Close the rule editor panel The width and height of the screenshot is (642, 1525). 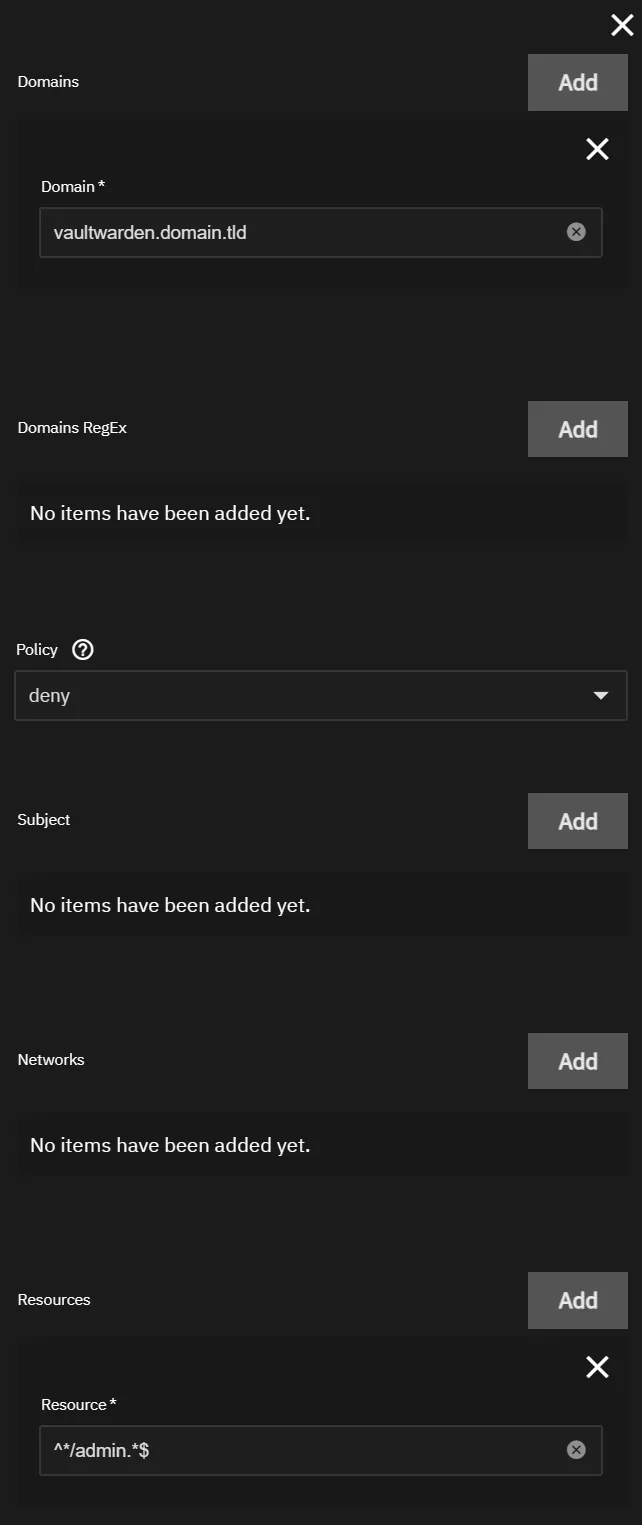pos(622,26)
